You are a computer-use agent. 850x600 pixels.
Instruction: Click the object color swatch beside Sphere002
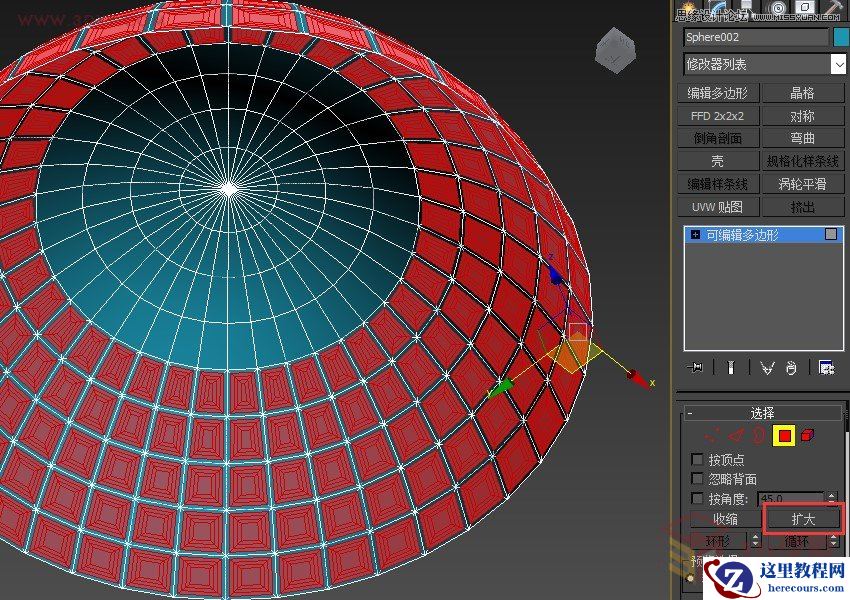point(841,37)
